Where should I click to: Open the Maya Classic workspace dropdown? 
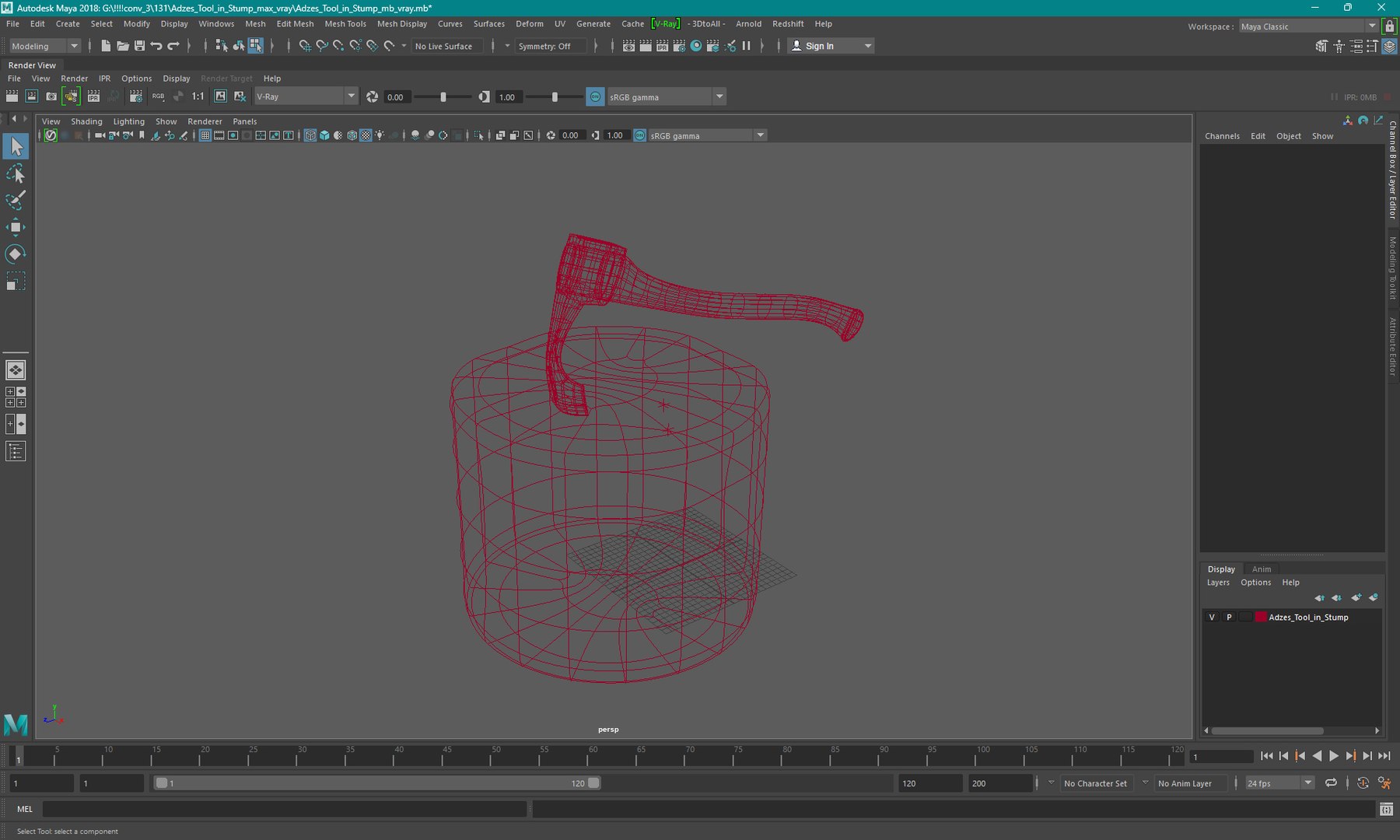(1308, 26)
